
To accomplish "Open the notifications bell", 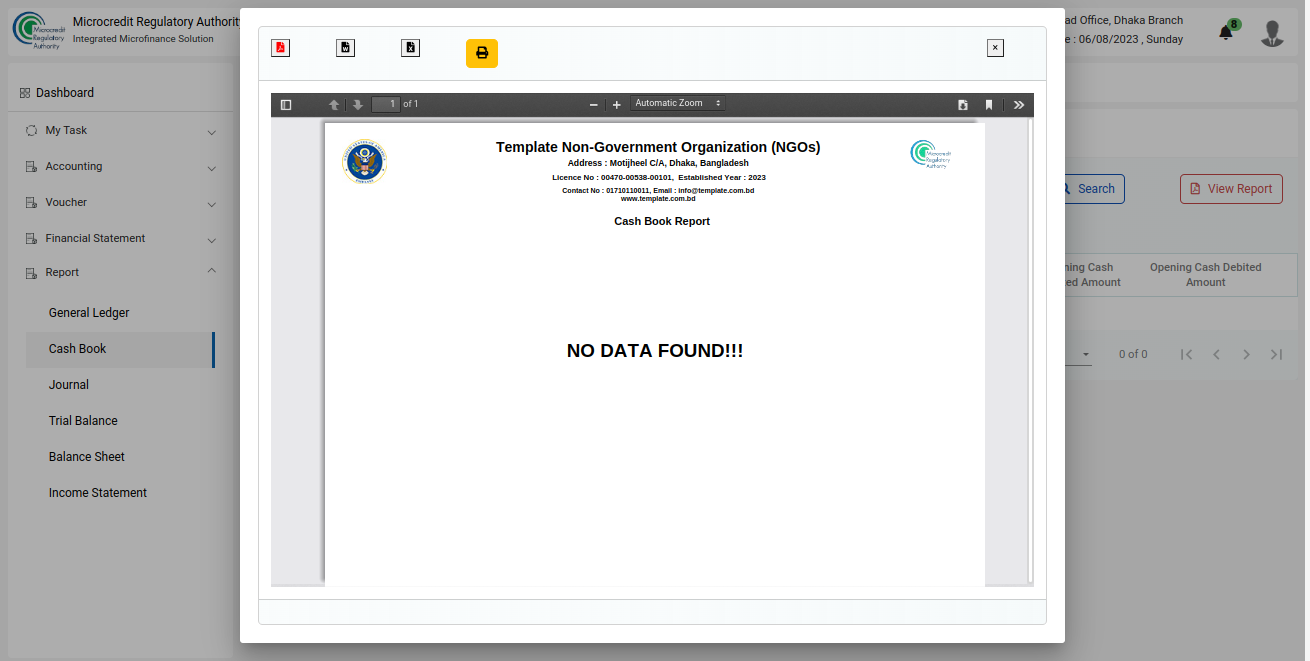I will coord(1226,33).
